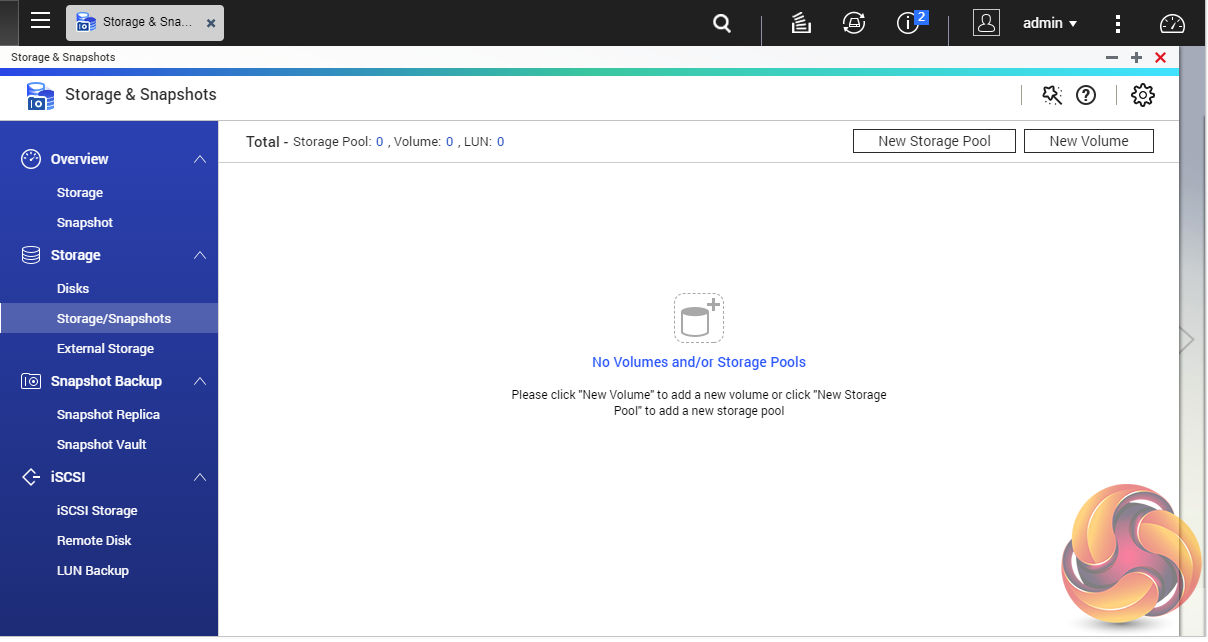Open Snapshot under Overview
Image resolution: width=1208 pixels, height=642 pixels.
(85, 222)
